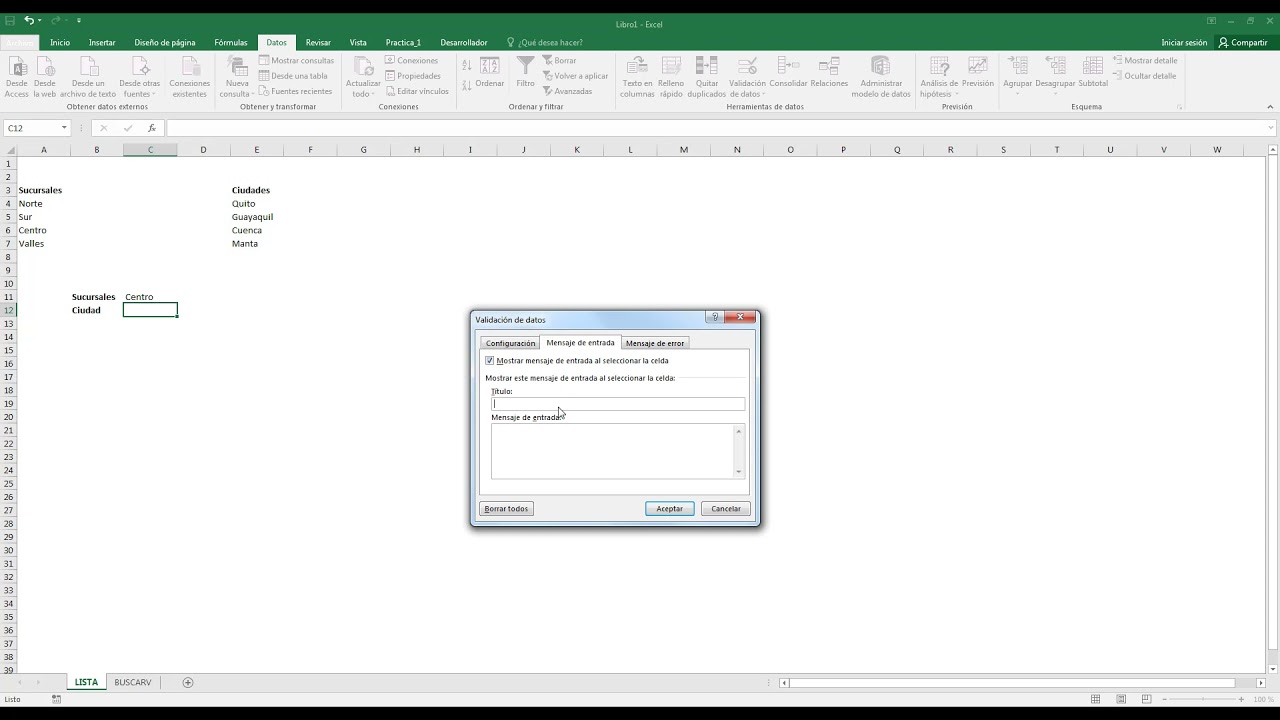
Task: Uncheck Mostrar mensaje de entrada checkbox
Action: [x=489, y=360]
